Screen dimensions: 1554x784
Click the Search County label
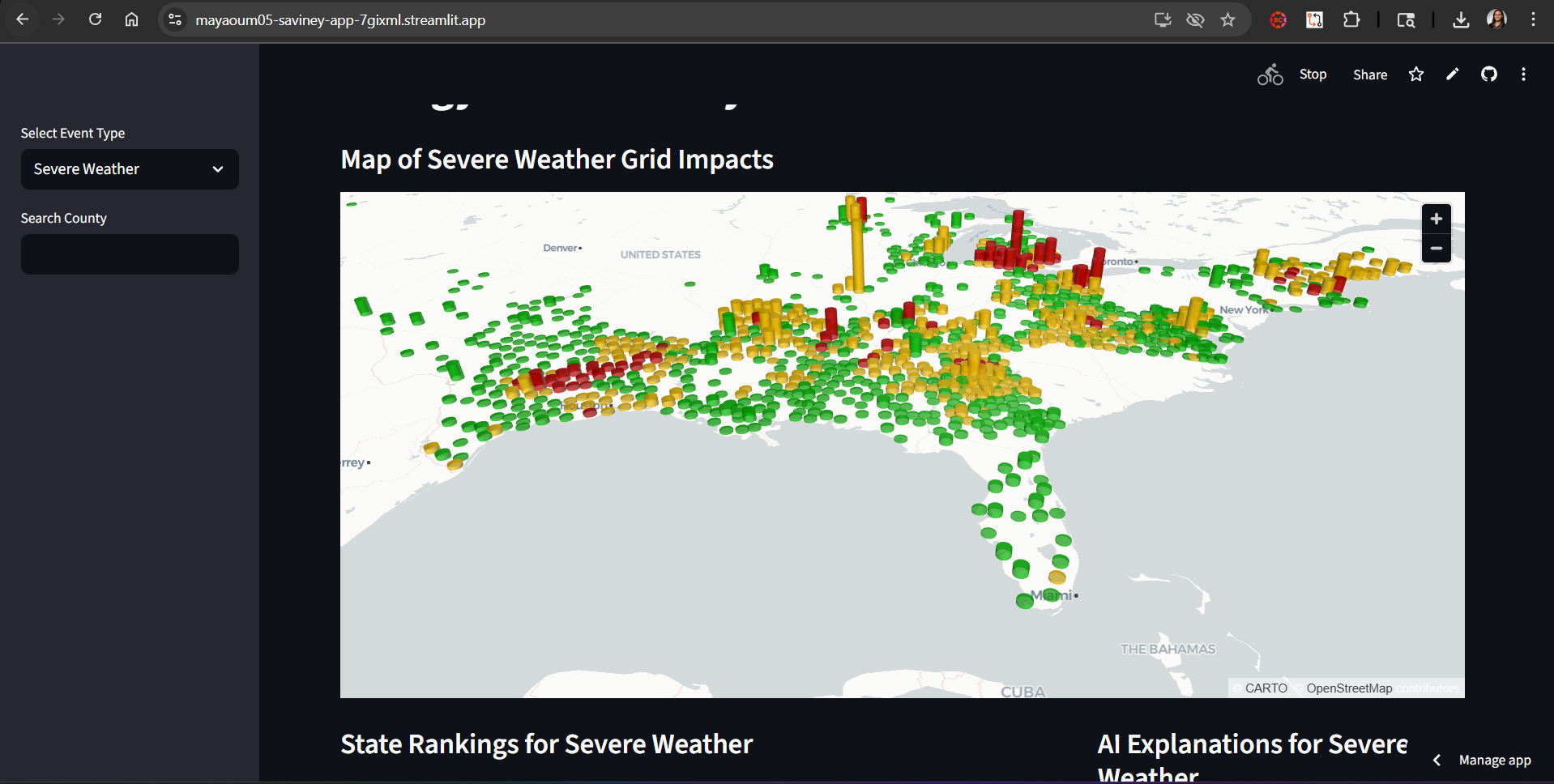(x=63, y=218)
